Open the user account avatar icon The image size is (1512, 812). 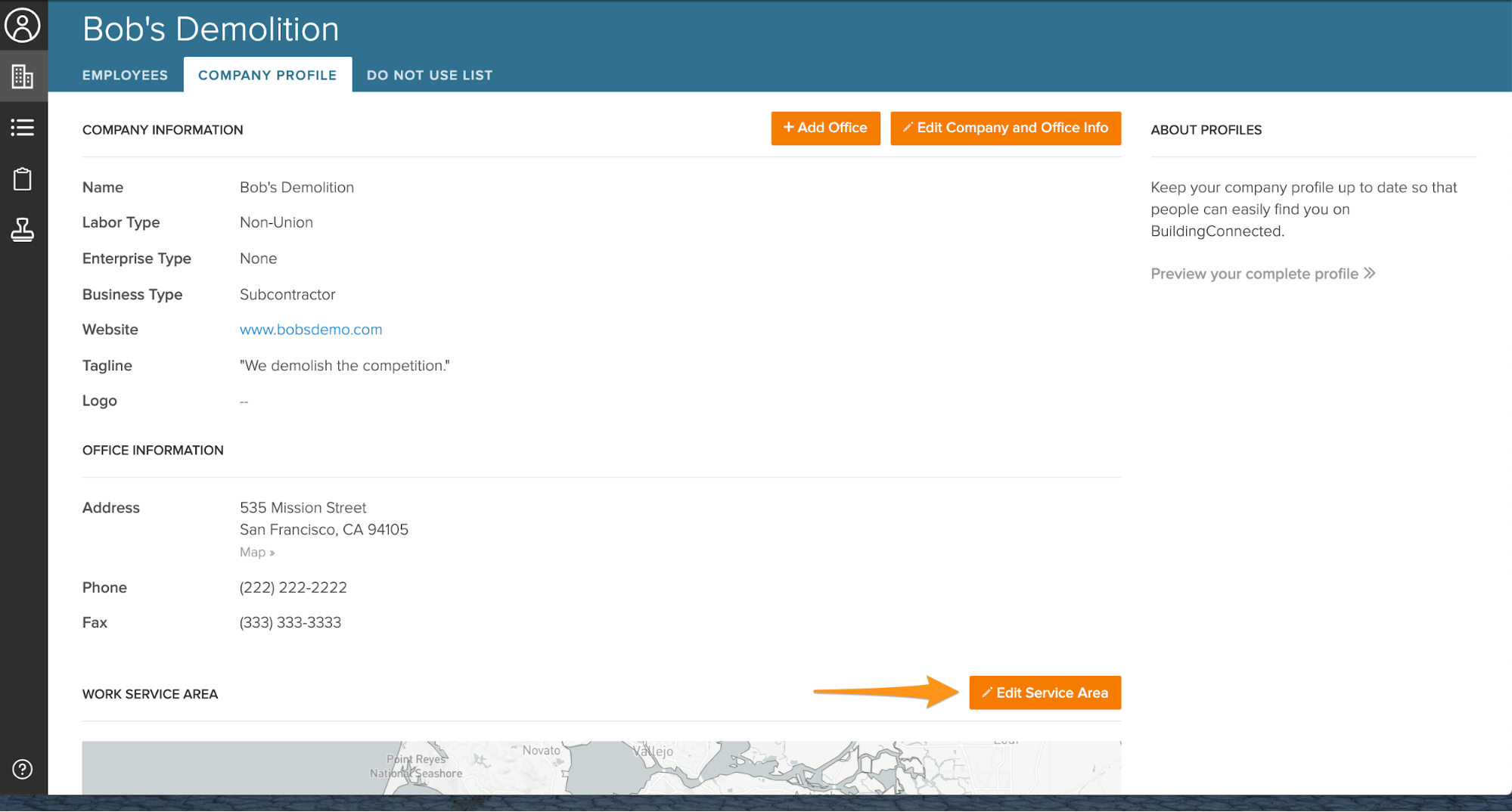point(23,25)
